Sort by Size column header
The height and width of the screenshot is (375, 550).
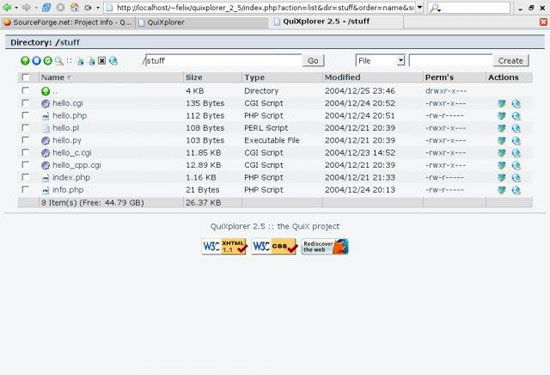click(194, 78)
